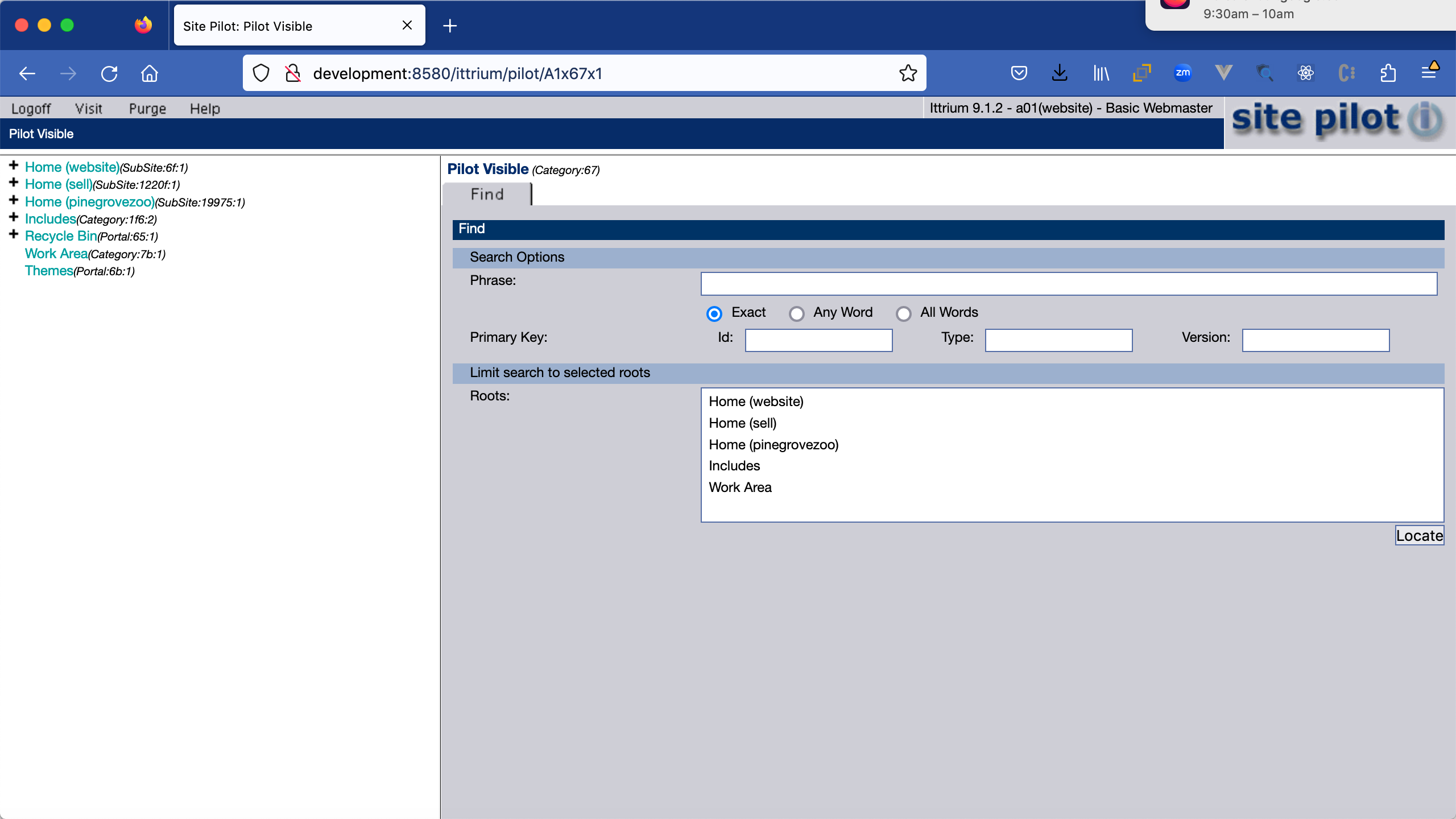
Task: Expand the Includes tree node
Action: (14, 217)
